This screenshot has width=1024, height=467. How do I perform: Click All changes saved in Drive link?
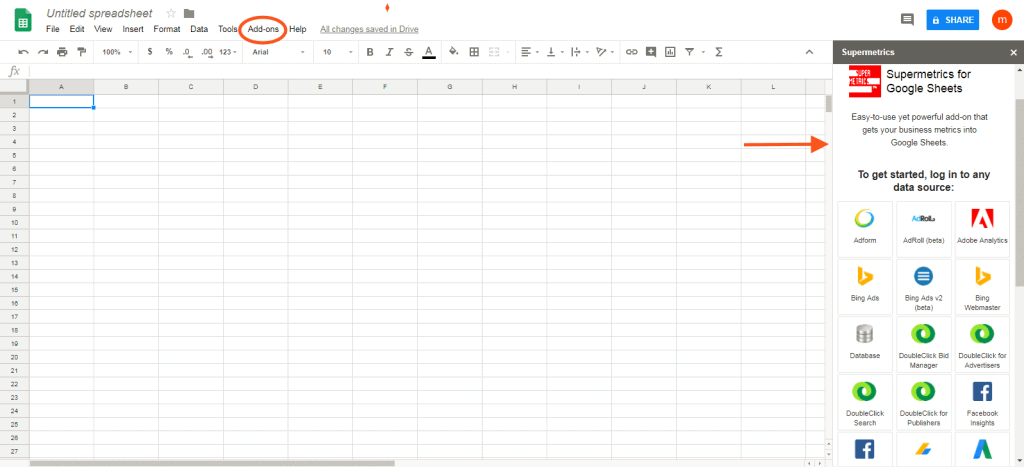pyautogui.click(x=369, y=29)
